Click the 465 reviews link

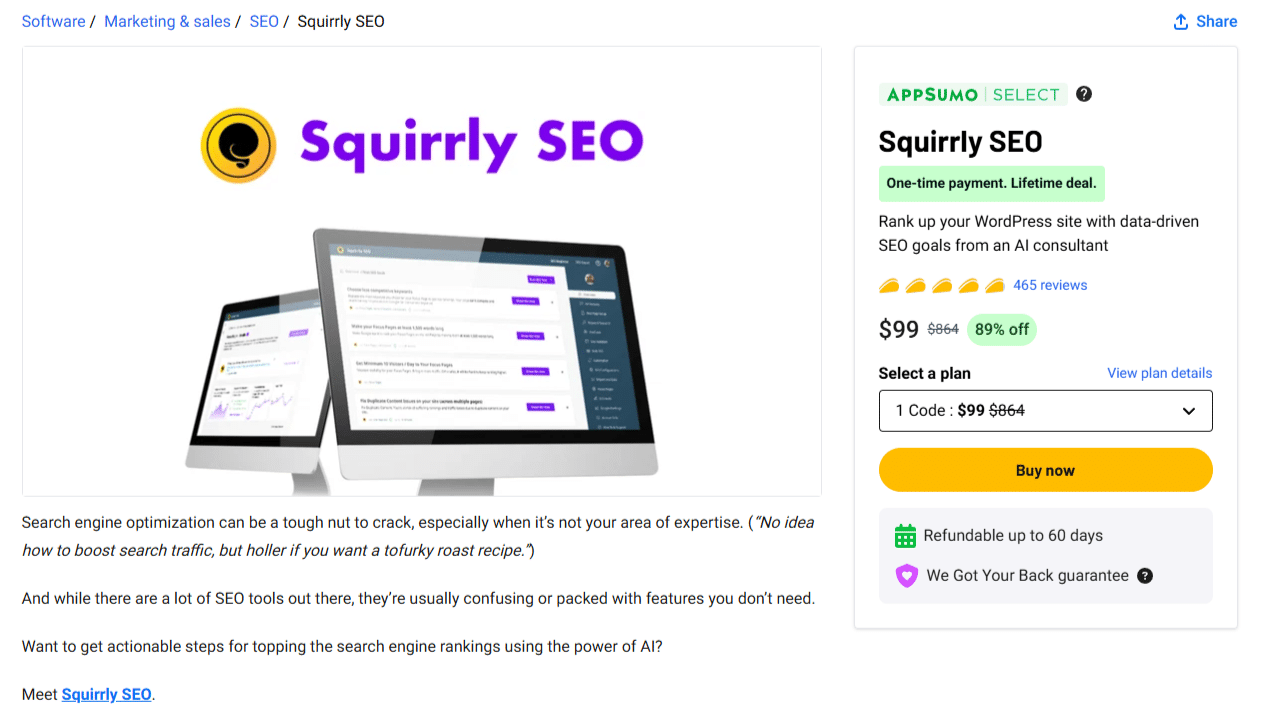(x=1050, y=285)
